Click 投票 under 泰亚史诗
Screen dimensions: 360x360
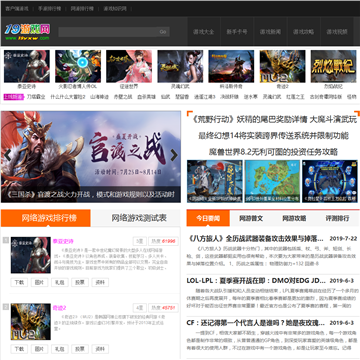(80, 282)
